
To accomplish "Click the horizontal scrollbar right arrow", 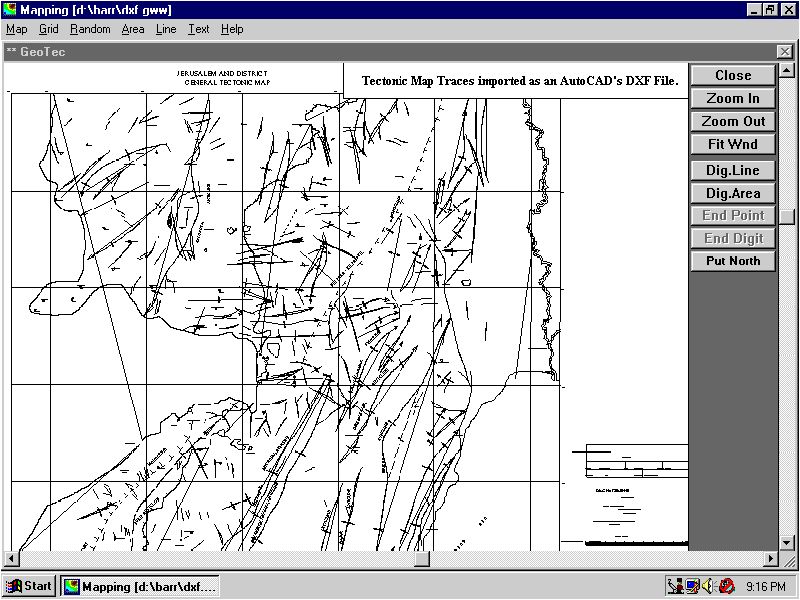I will pos(771,559).
